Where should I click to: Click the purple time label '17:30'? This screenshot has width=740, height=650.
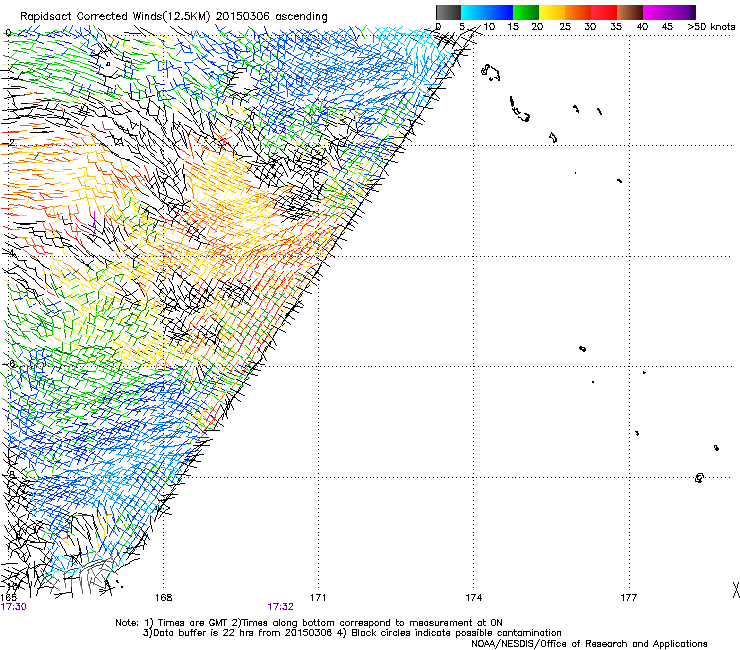[13, 607]
